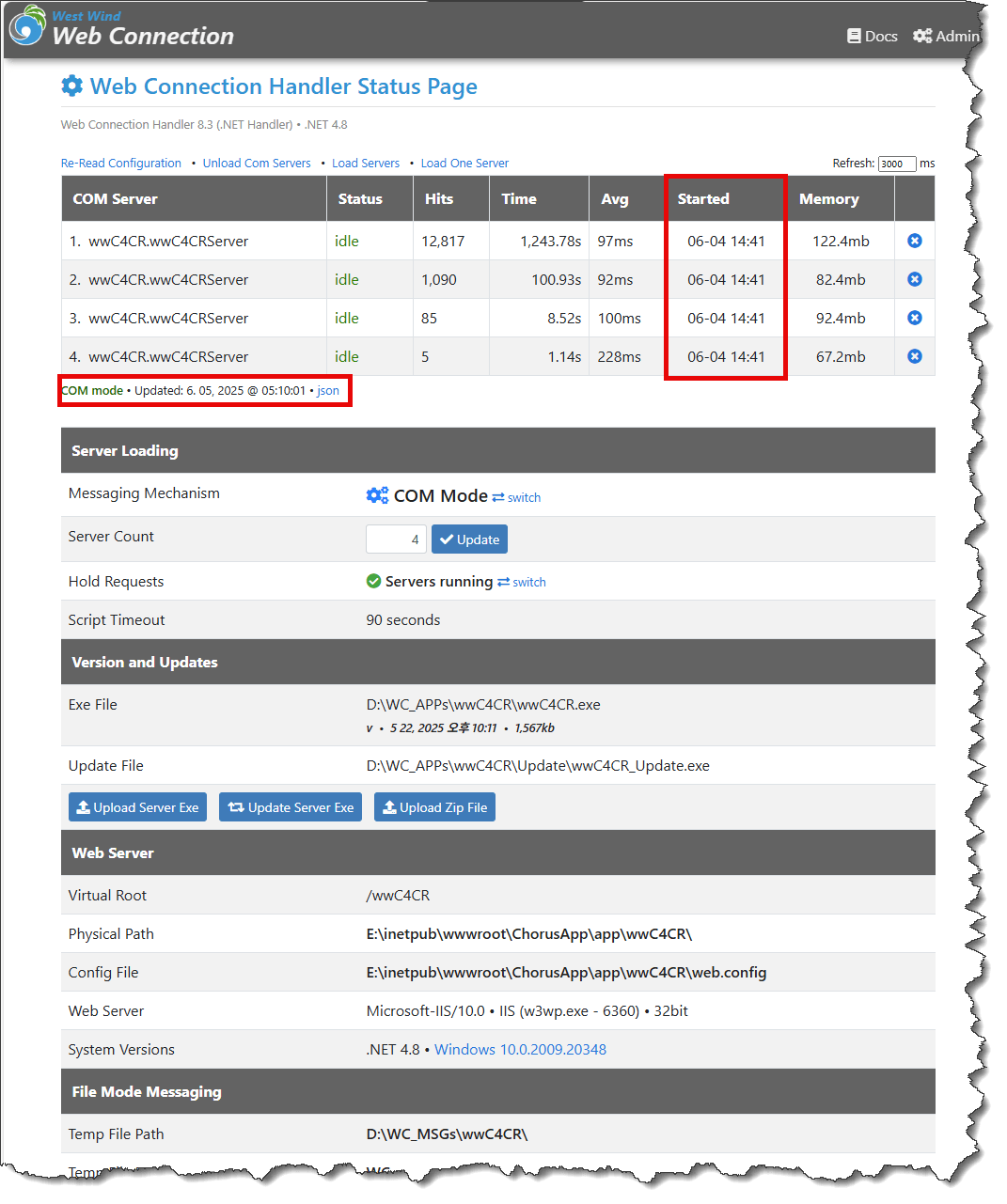Screen dimensions: 1007x1204
Task: Click the gear icon beside page title
Action: point(72,86)
